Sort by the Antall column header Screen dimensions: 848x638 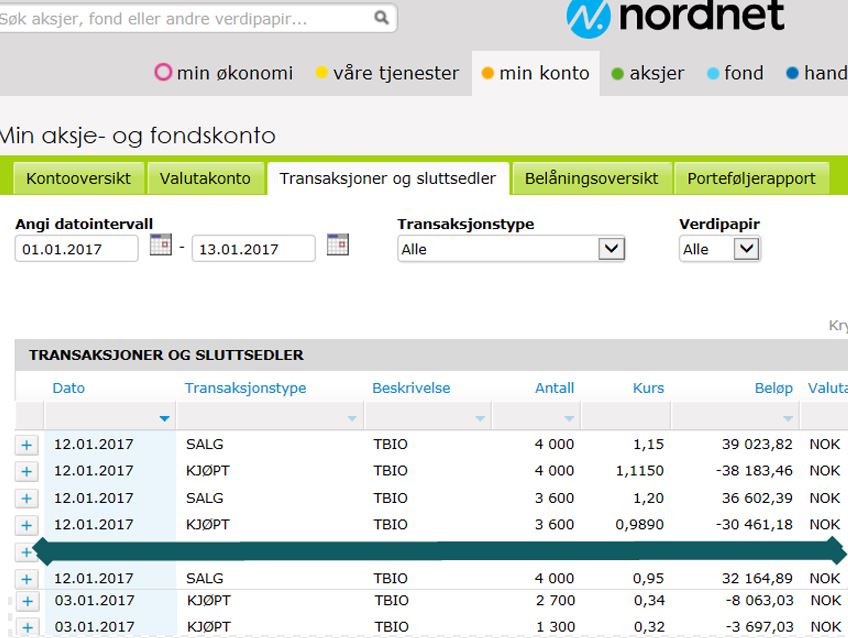click(554, 388)
